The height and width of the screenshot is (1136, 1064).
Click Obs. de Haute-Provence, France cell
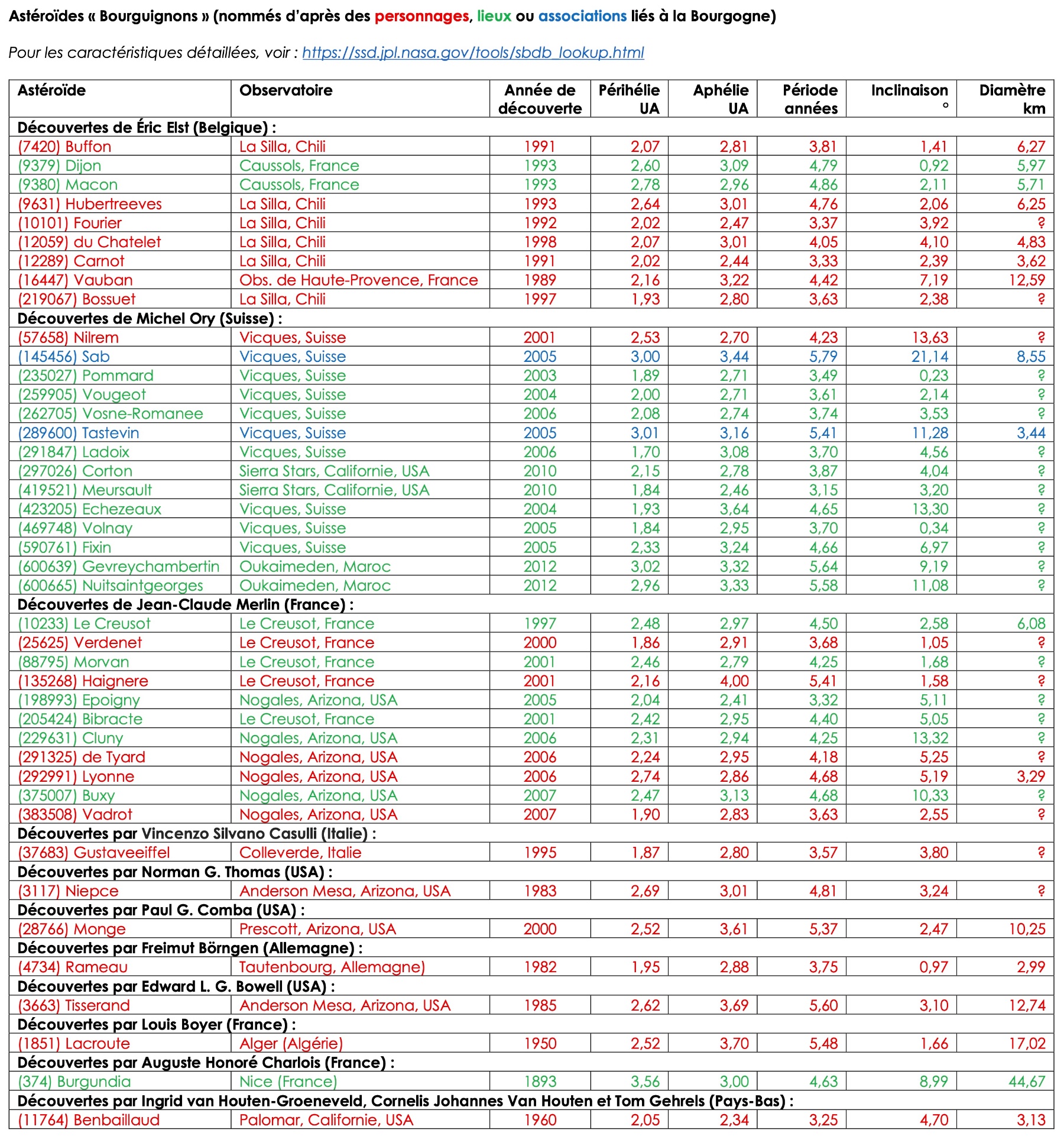point(358,280)
